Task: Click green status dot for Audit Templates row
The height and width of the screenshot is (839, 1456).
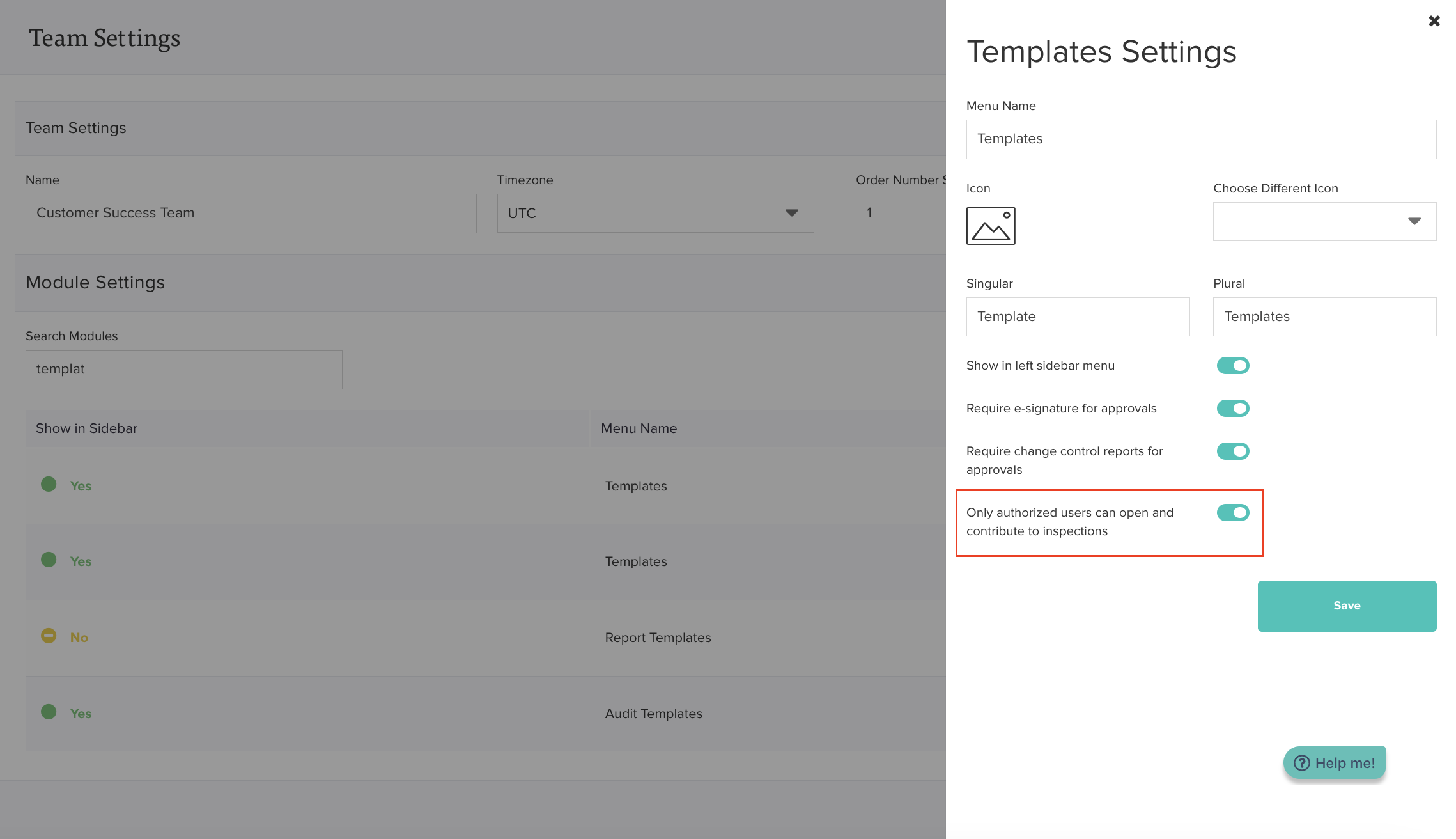Action: [49, 712]
